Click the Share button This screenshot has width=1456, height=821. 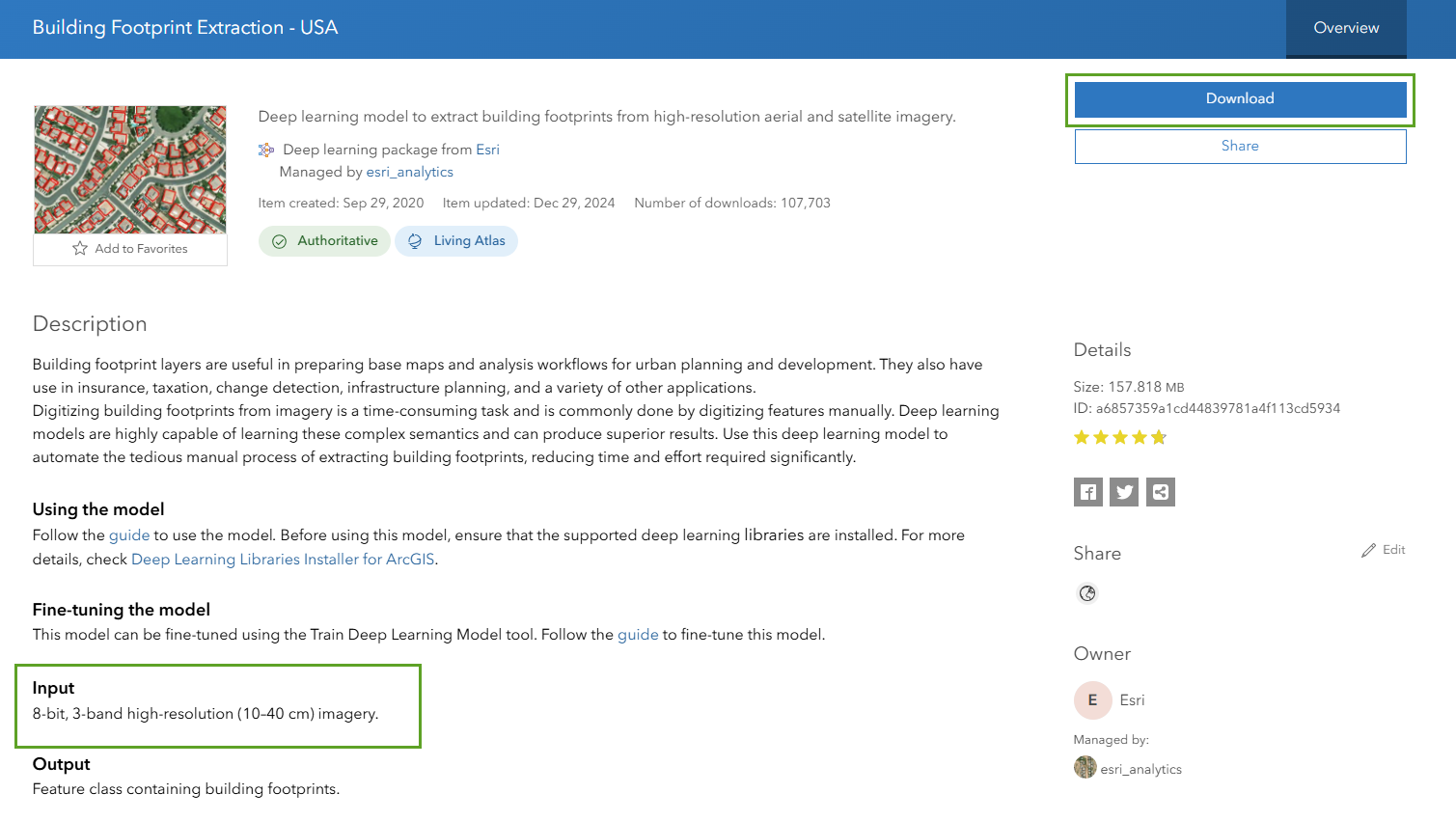pos(1239,146)
